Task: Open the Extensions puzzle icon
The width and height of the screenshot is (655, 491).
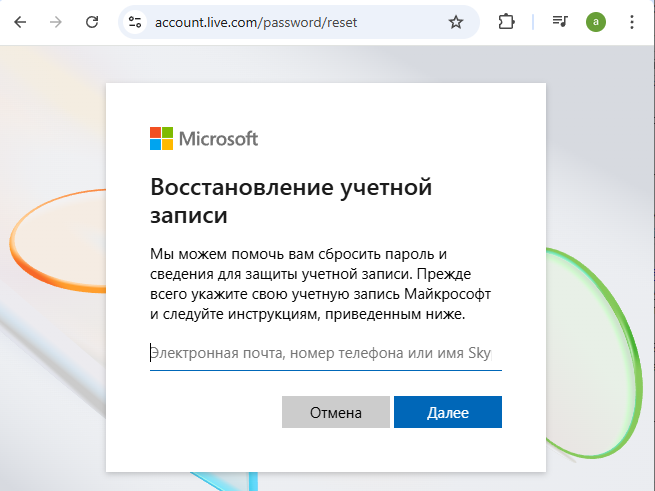Action: 506,22
